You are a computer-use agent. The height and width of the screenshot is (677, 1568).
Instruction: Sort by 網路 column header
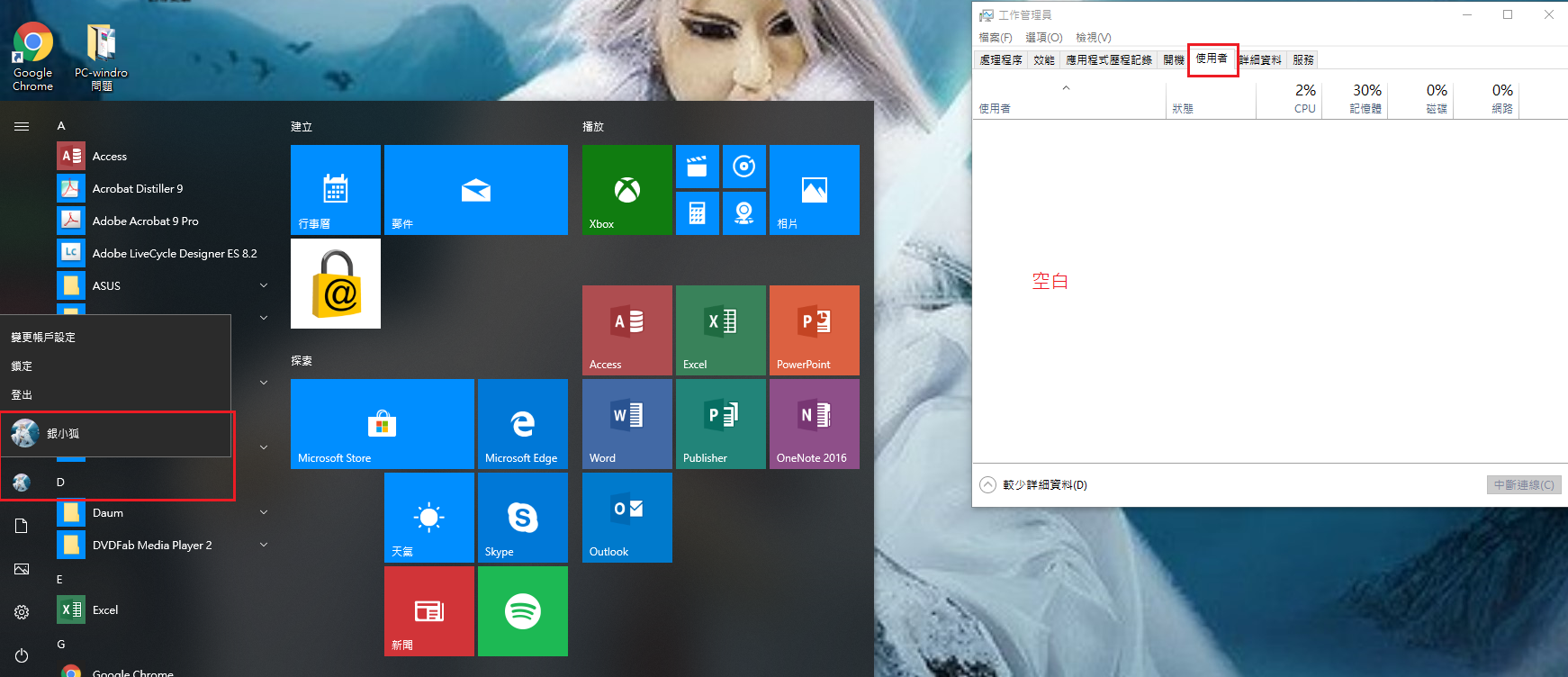[1486, 99]
